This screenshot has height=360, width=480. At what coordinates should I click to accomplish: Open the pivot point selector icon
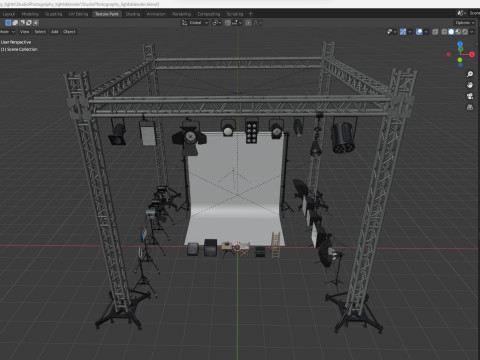(x=217, y=23)
